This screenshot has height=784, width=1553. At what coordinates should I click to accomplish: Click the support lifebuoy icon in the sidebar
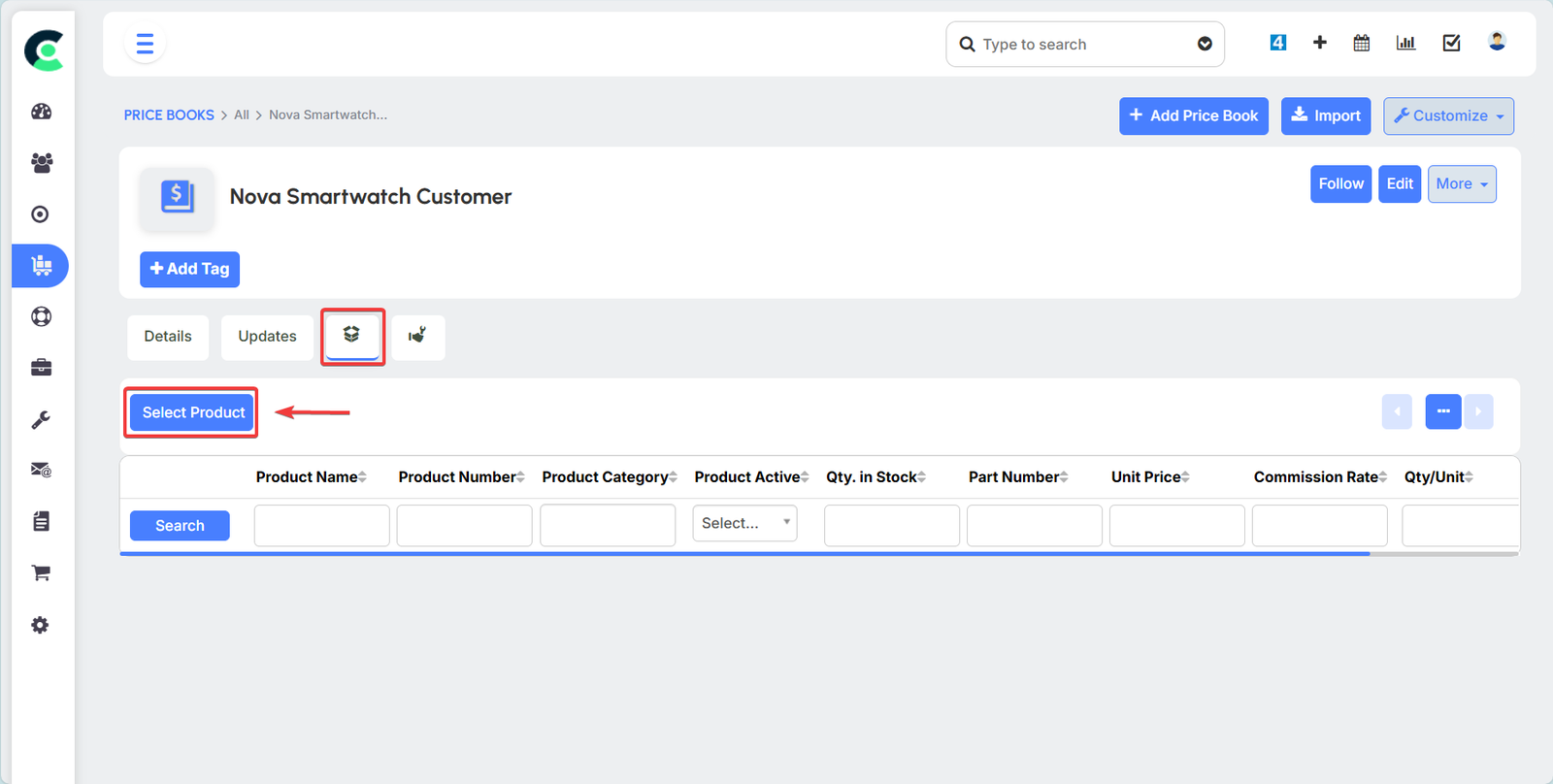(x=41, y=316)
